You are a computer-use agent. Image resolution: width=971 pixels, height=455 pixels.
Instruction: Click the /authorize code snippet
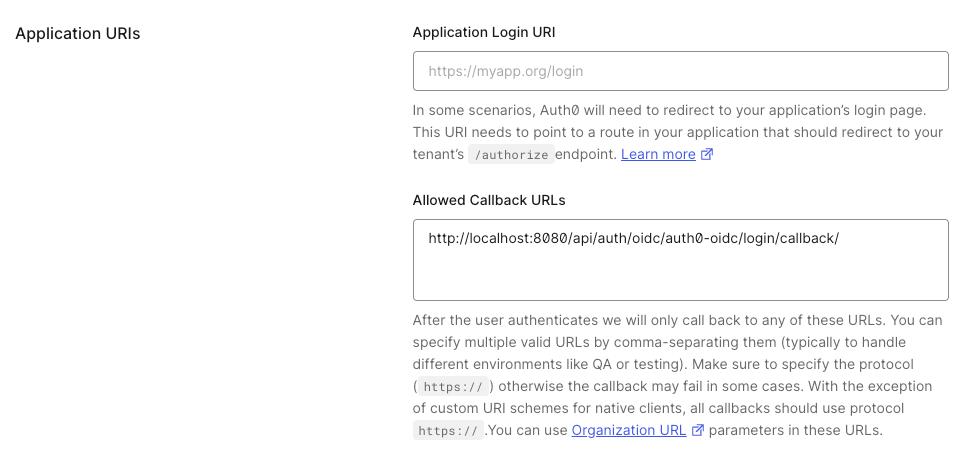[x=511, y=155]
